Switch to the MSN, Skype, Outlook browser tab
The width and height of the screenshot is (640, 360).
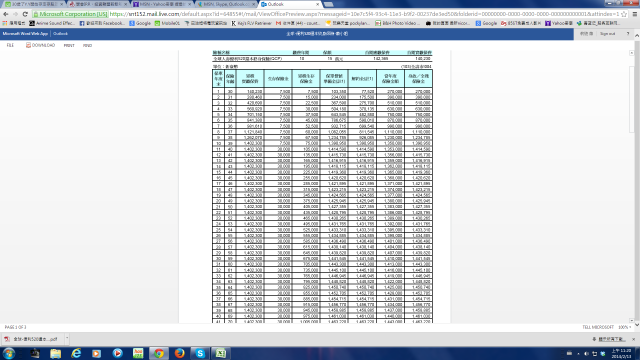tap(226, 4)
